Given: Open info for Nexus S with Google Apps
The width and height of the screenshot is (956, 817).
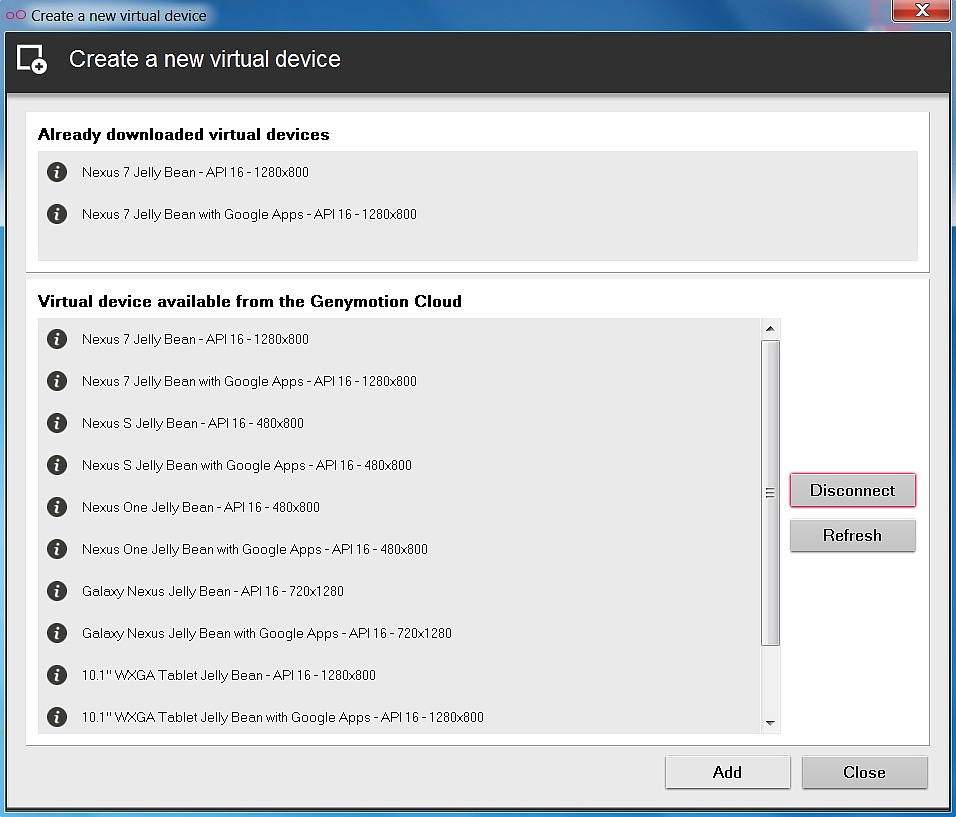Looking at the screenshot, I should tap(57, 465).
